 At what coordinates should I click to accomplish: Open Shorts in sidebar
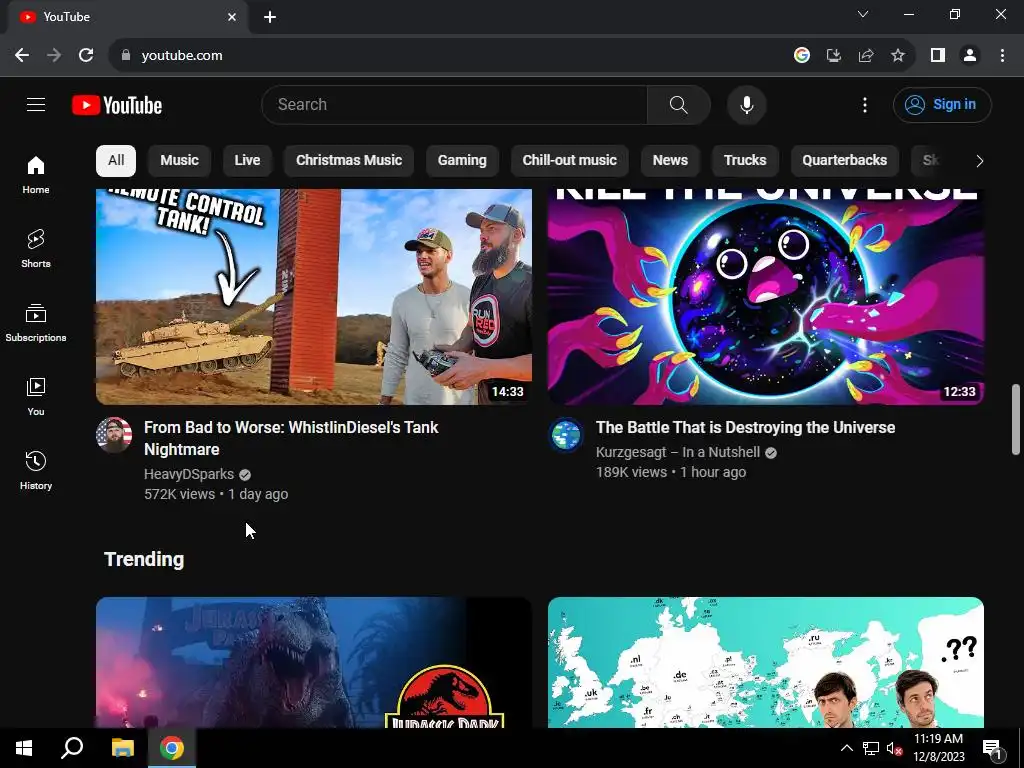pos(36,249)
